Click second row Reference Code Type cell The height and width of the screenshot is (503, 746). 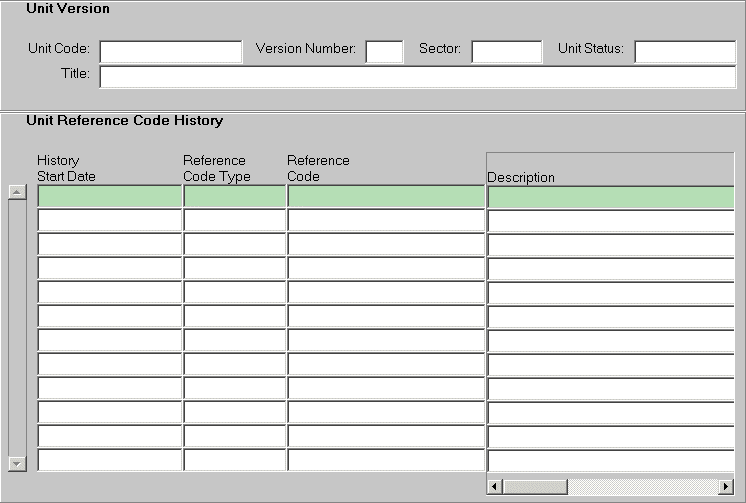pos(235,221)
